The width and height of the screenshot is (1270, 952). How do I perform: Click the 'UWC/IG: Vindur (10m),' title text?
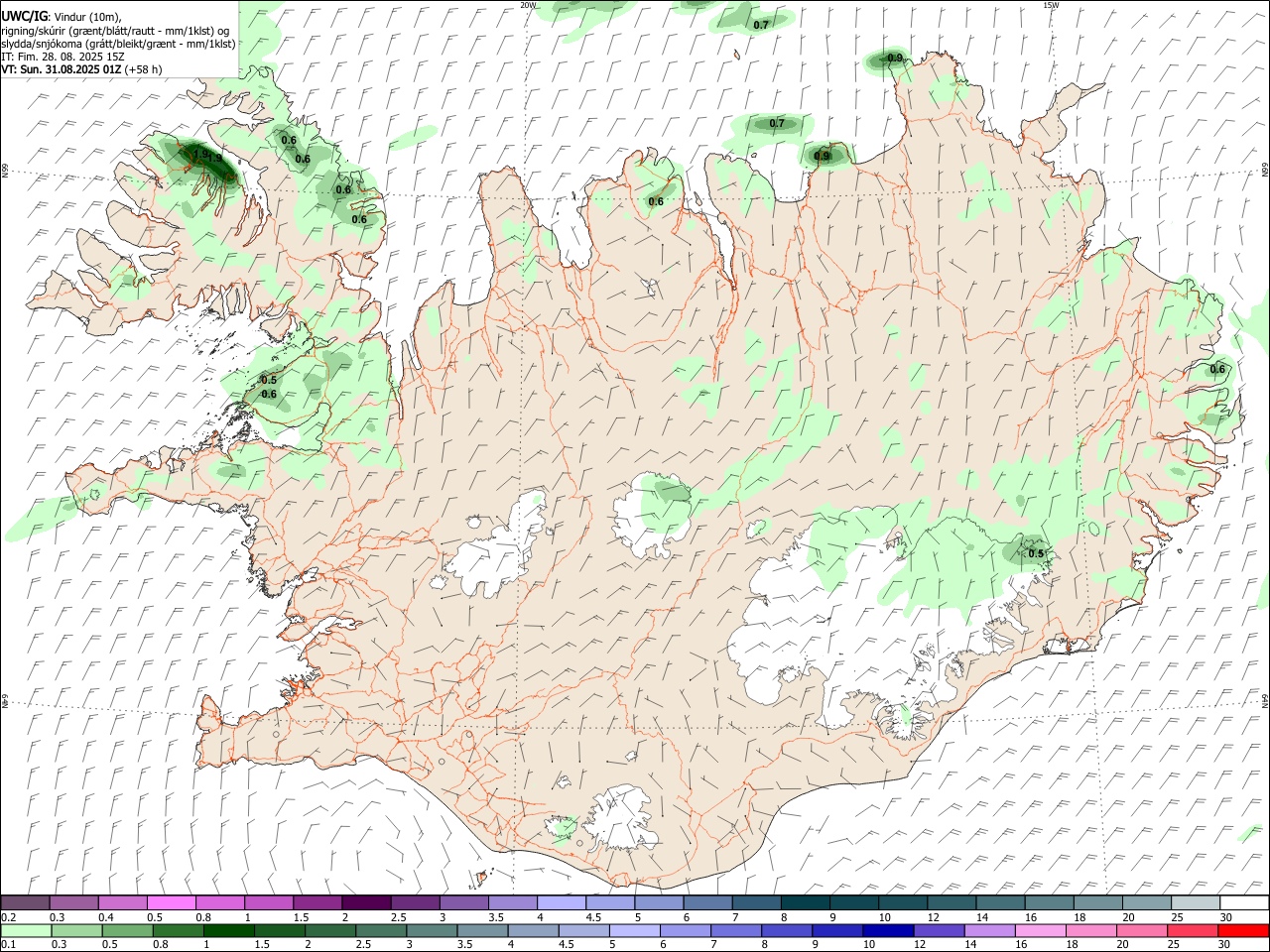click(62, 17)
